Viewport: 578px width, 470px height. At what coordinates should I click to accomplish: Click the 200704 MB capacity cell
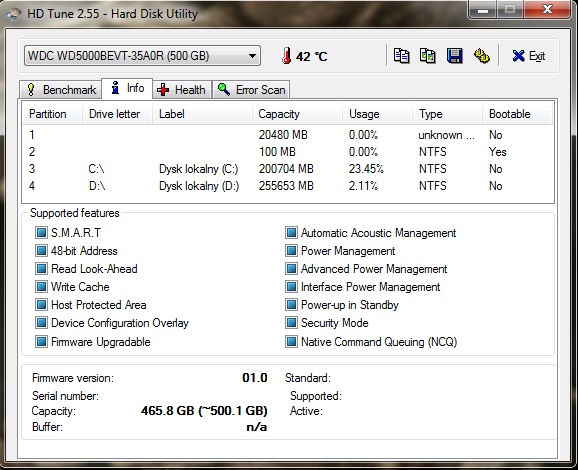[x=286, y=169]
